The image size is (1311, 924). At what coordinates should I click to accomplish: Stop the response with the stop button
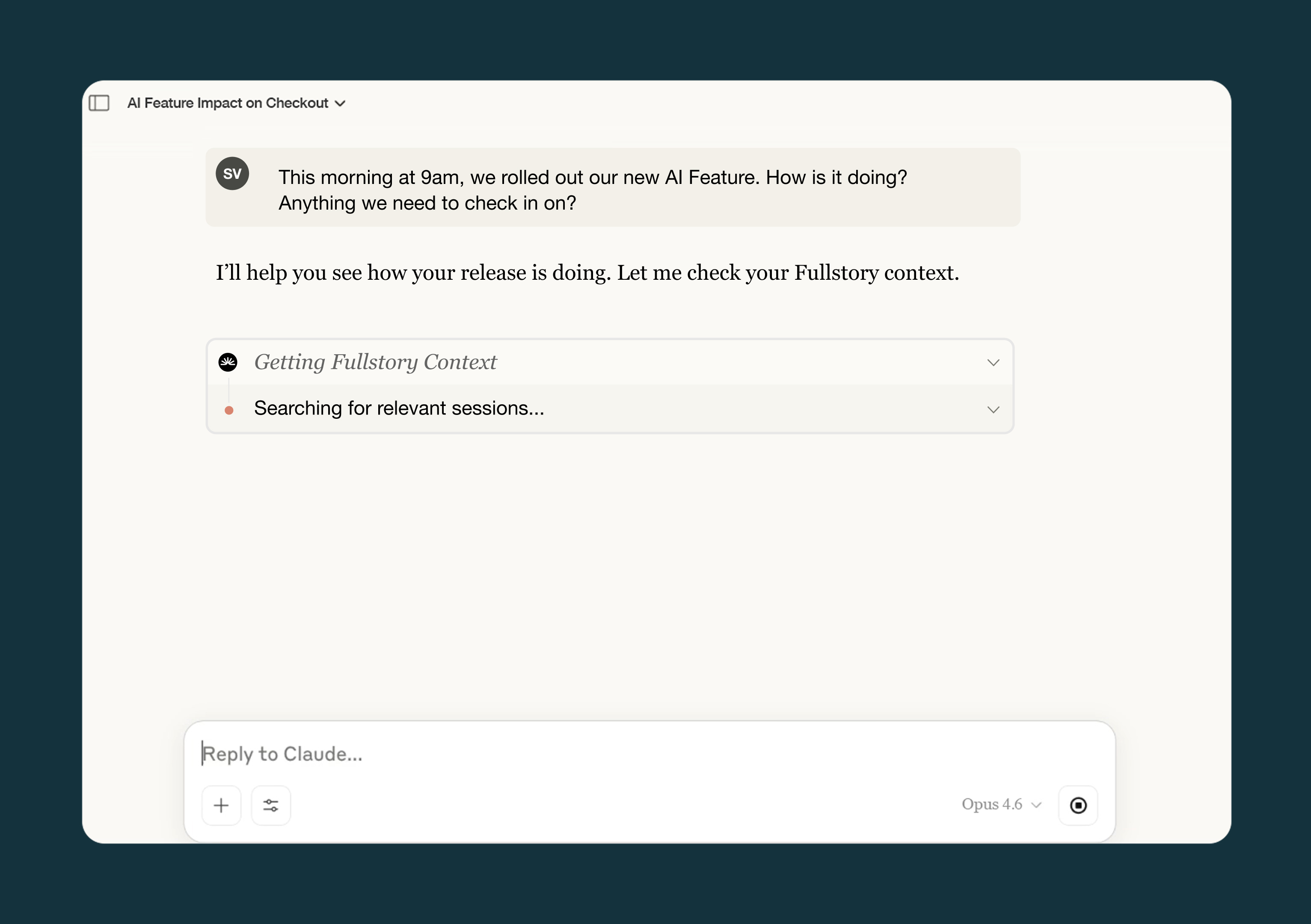[x=1078, y=805]
